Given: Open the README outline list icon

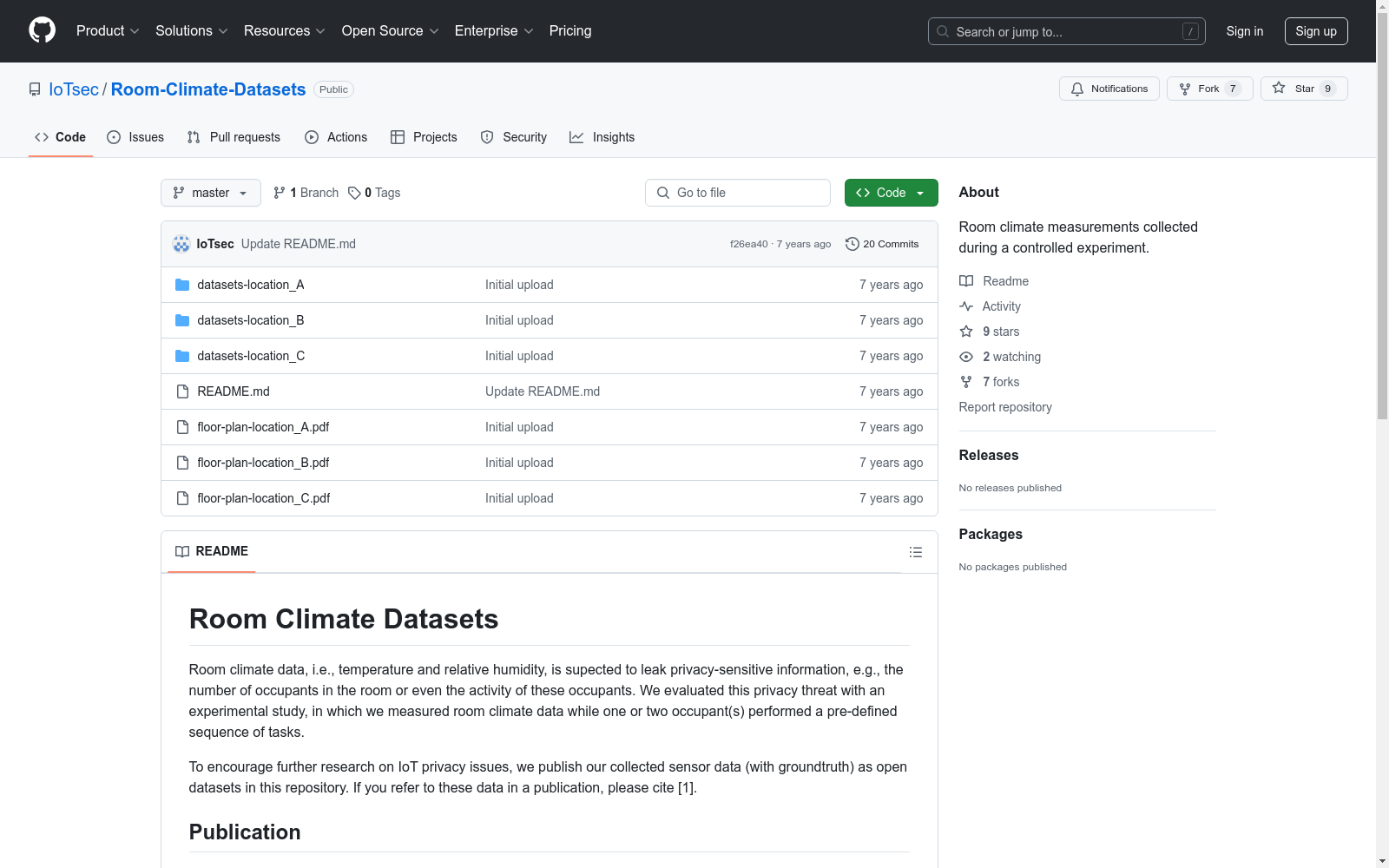Looking at the screenshot, I should tap(915, 552).
